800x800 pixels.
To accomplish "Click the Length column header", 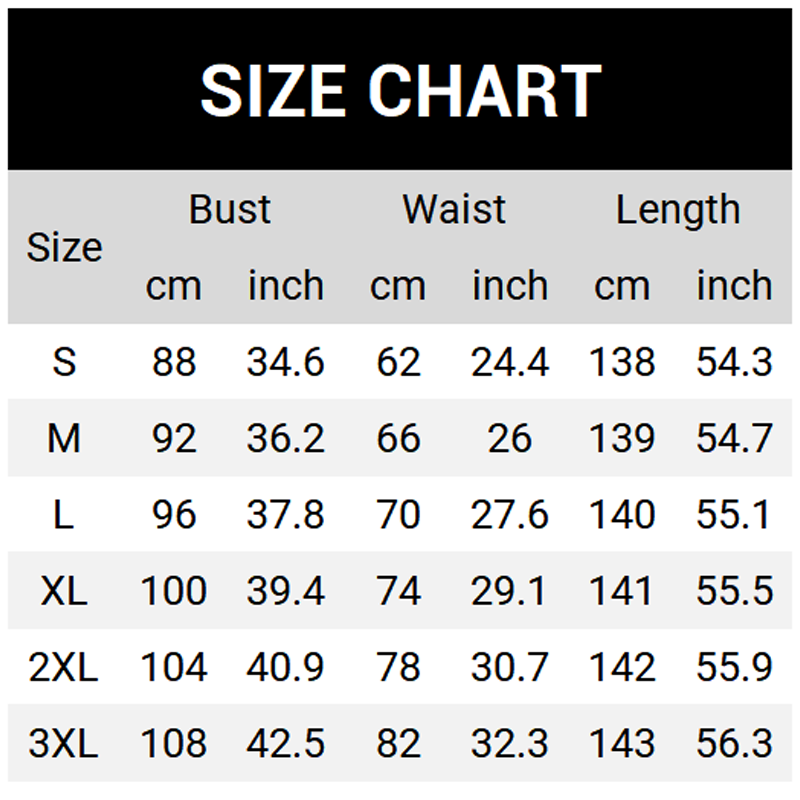I will tap(678, 210).
